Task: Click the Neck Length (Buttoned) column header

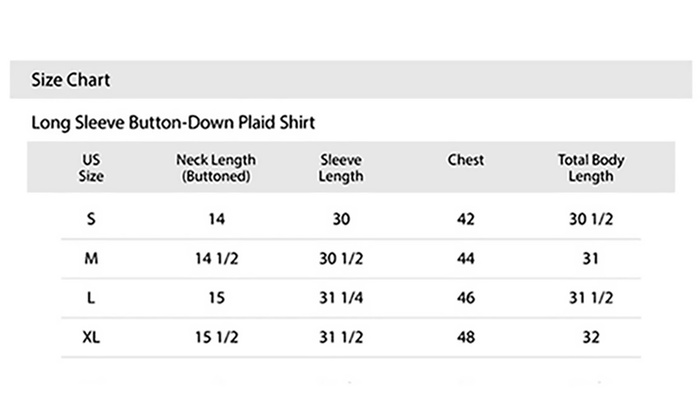Action: (x=216, y=168)
